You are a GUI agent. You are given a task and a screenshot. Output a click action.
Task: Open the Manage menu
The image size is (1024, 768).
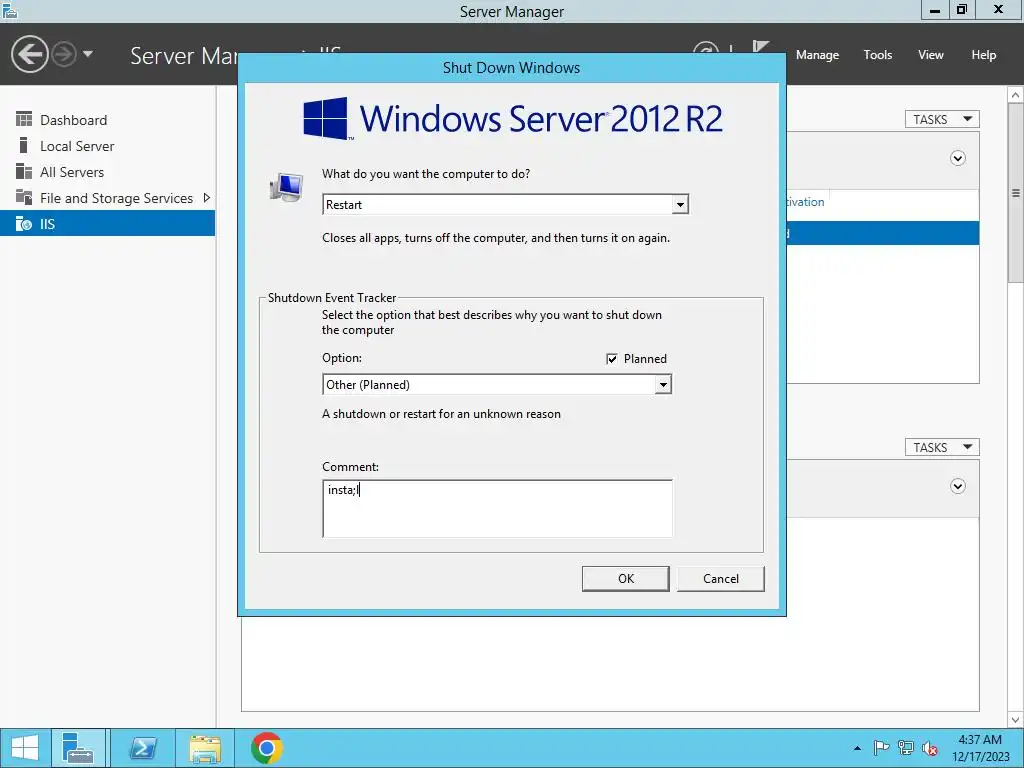(x=817, y=55)
